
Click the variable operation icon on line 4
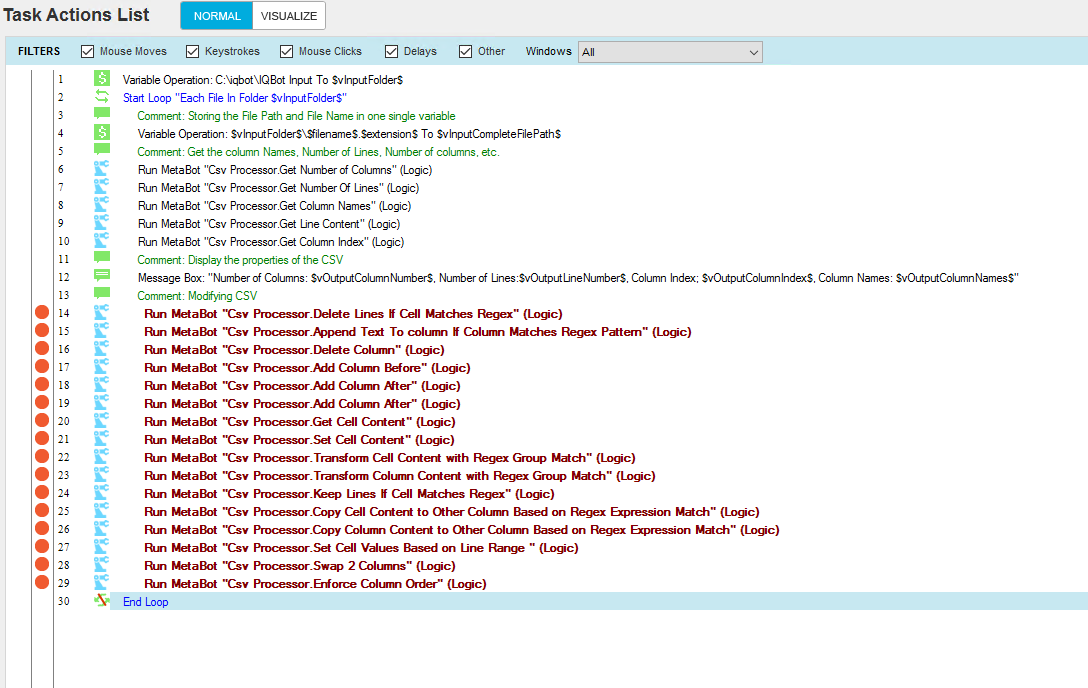point(102,132)
